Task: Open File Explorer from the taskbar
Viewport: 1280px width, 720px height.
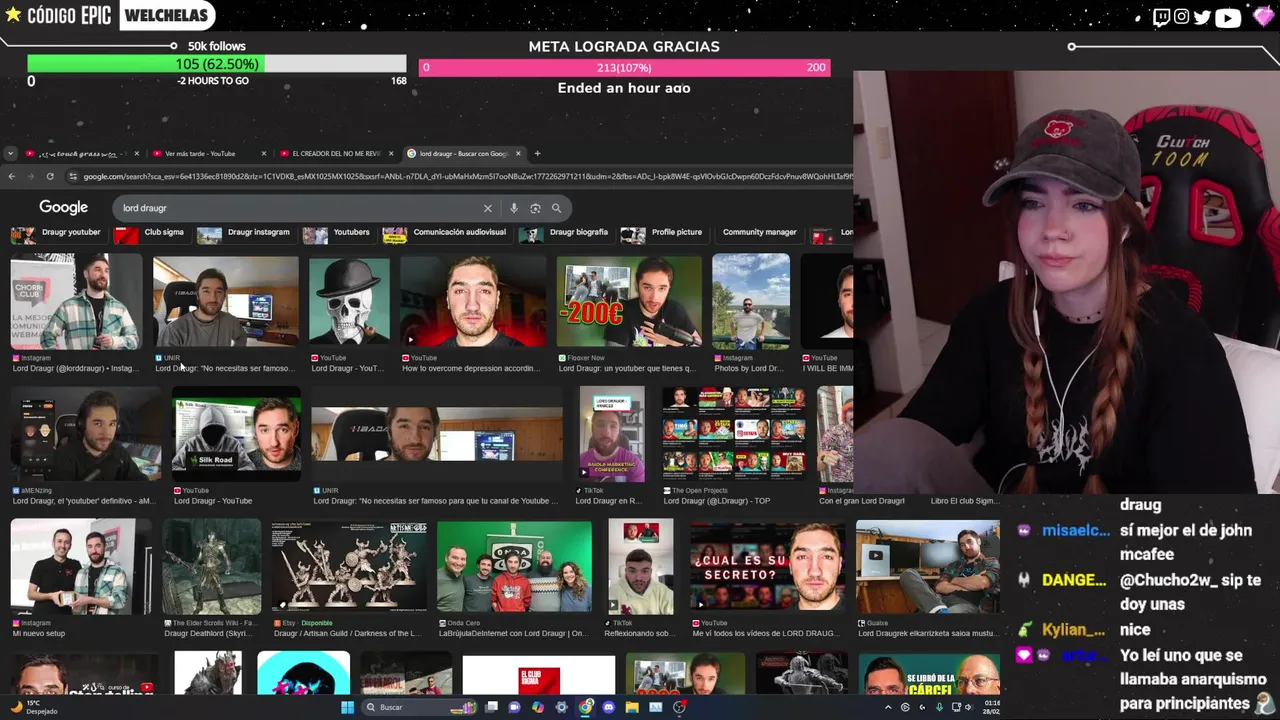Action: pos(632,707)
